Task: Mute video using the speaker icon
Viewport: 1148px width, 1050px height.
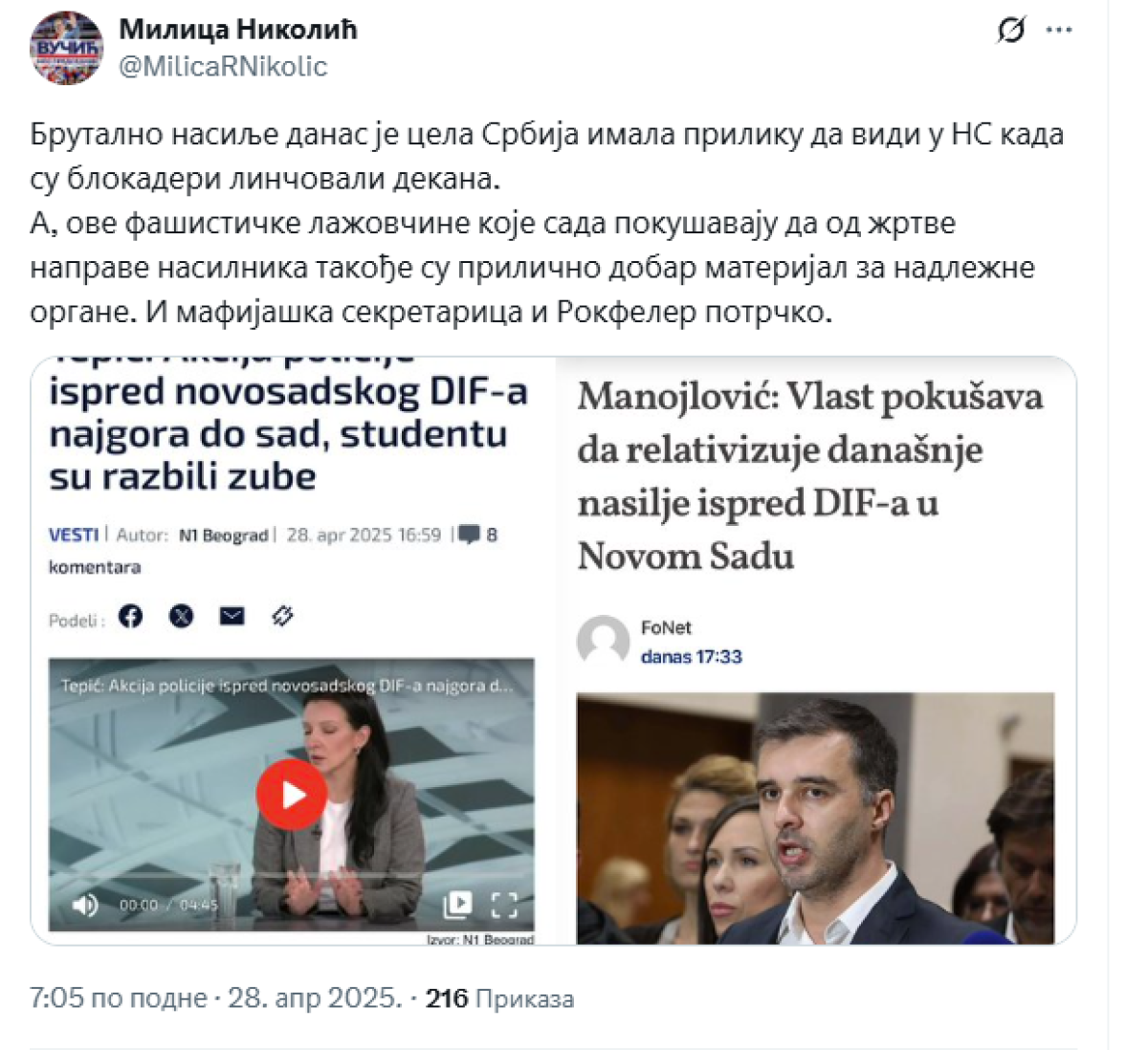Action: point(85,905)
